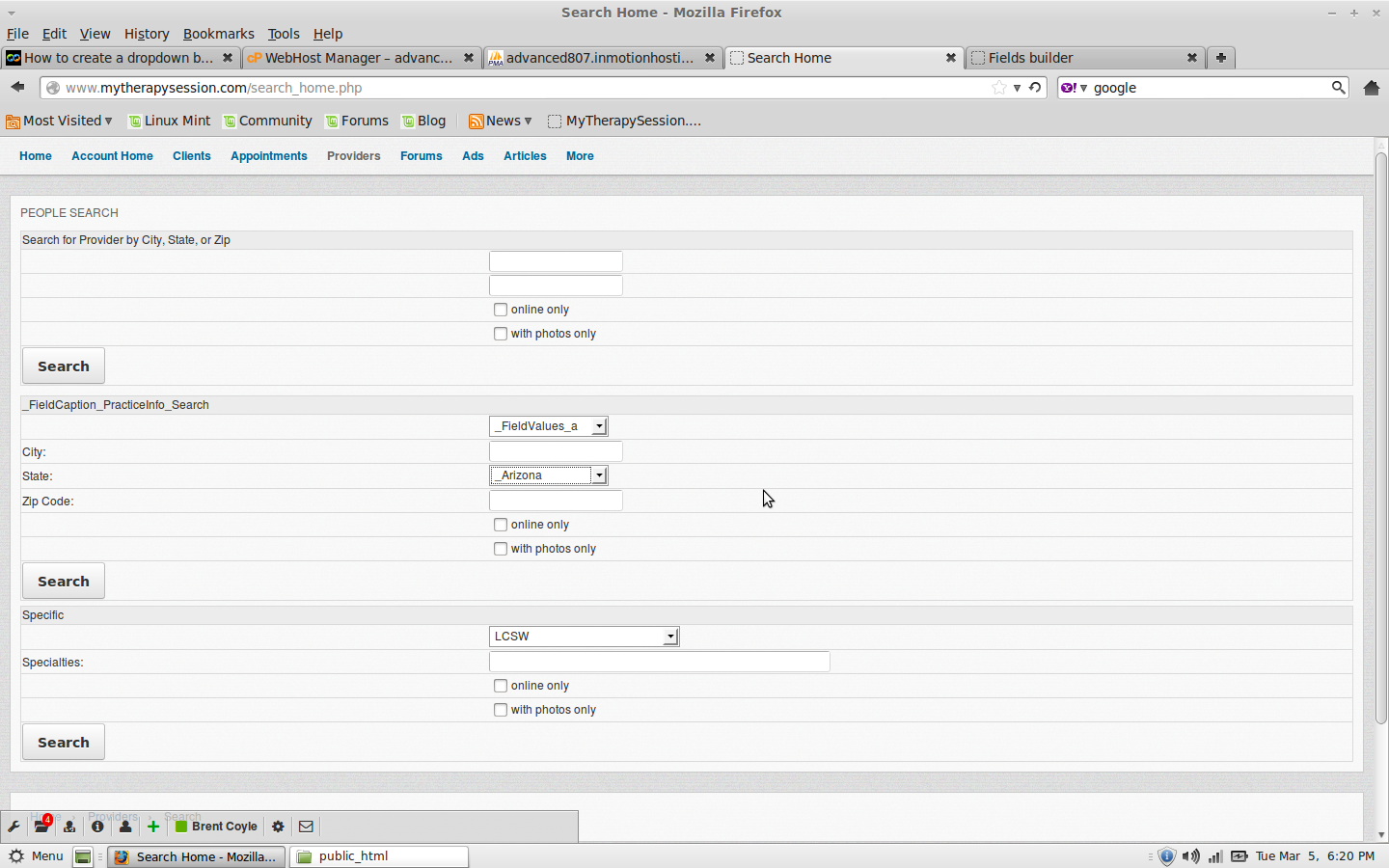This screenshot has height=868, width=1389.
Task: Switch to the Fields builder tab
Action: (x=1080, y=58)
